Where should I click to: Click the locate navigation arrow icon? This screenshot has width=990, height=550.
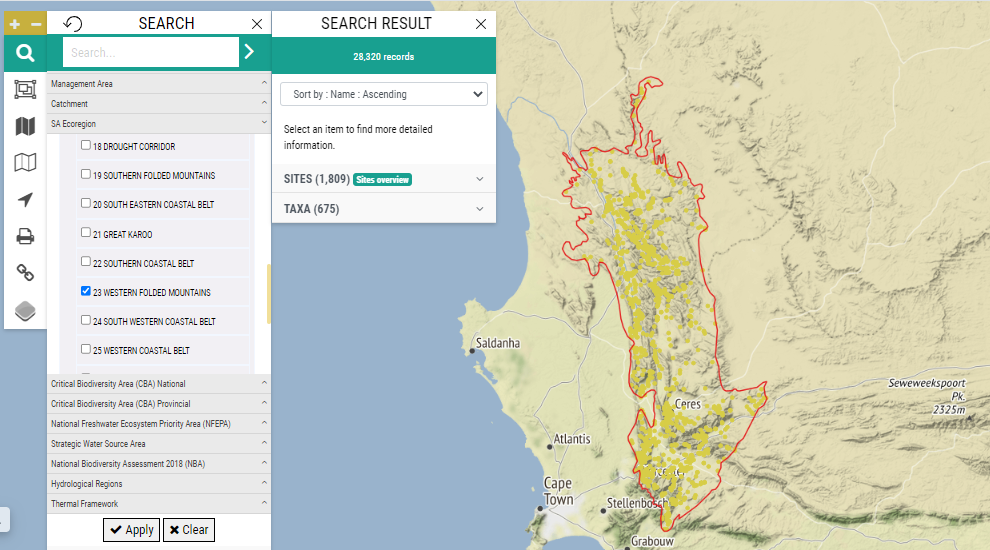pyautogui.click(x=25, y=200)
